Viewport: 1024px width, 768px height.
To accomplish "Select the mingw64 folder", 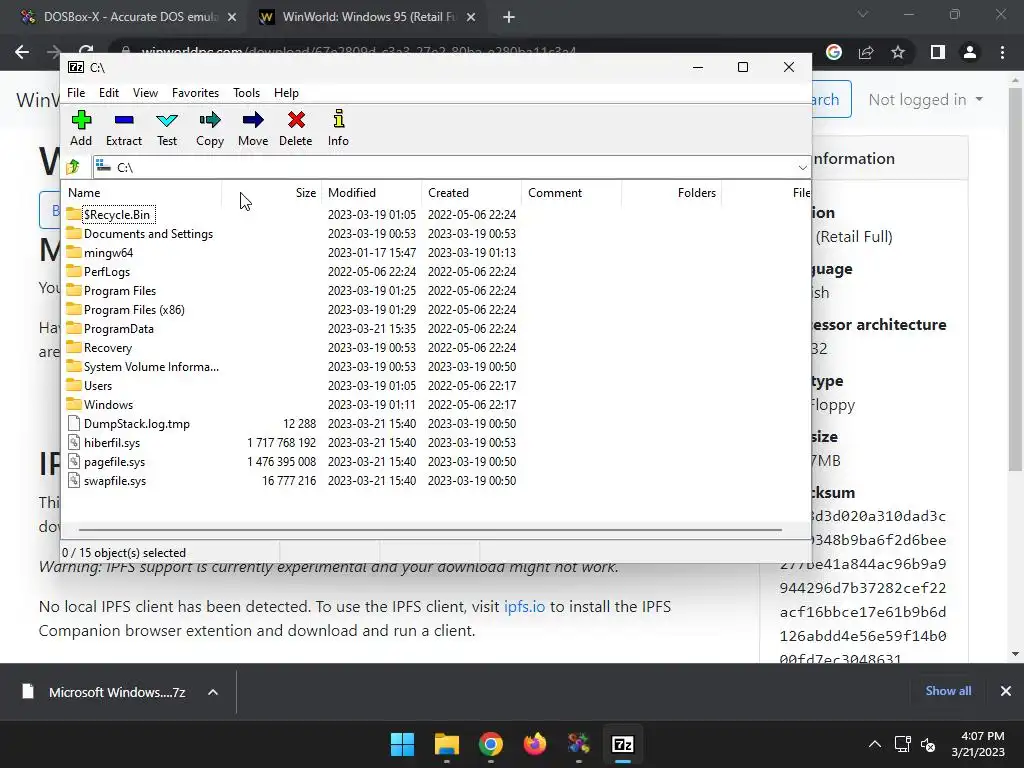I will pos(108,253).
